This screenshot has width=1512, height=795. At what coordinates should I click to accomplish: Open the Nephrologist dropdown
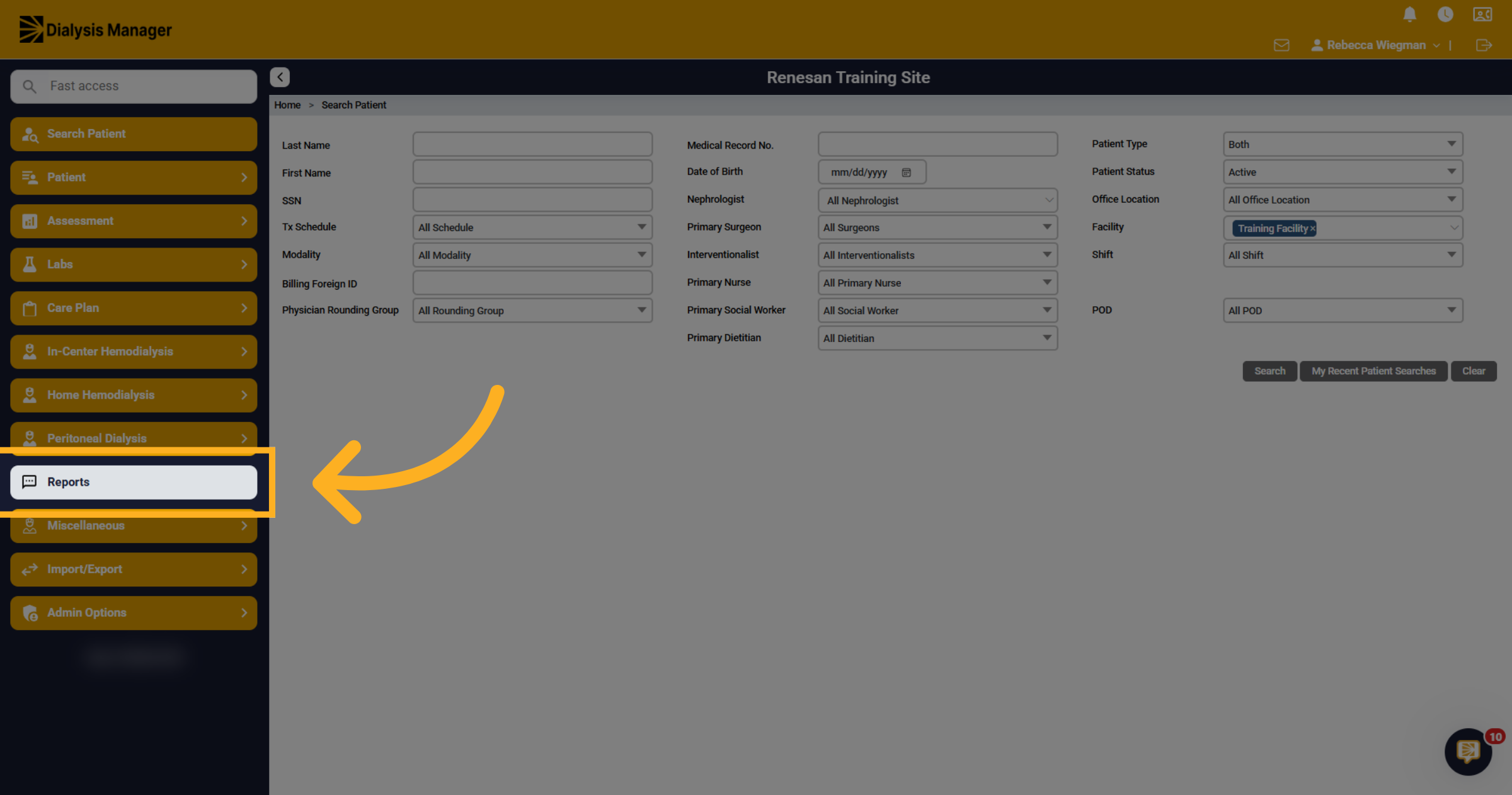pos(937,200)
